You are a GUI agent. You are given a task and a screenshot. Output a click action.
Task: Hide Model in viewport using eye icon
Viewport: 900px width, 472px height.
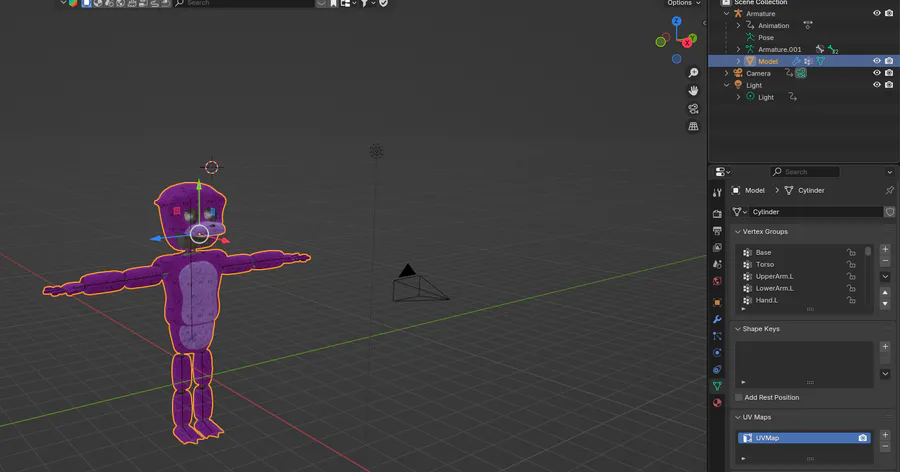coord(876,61)
